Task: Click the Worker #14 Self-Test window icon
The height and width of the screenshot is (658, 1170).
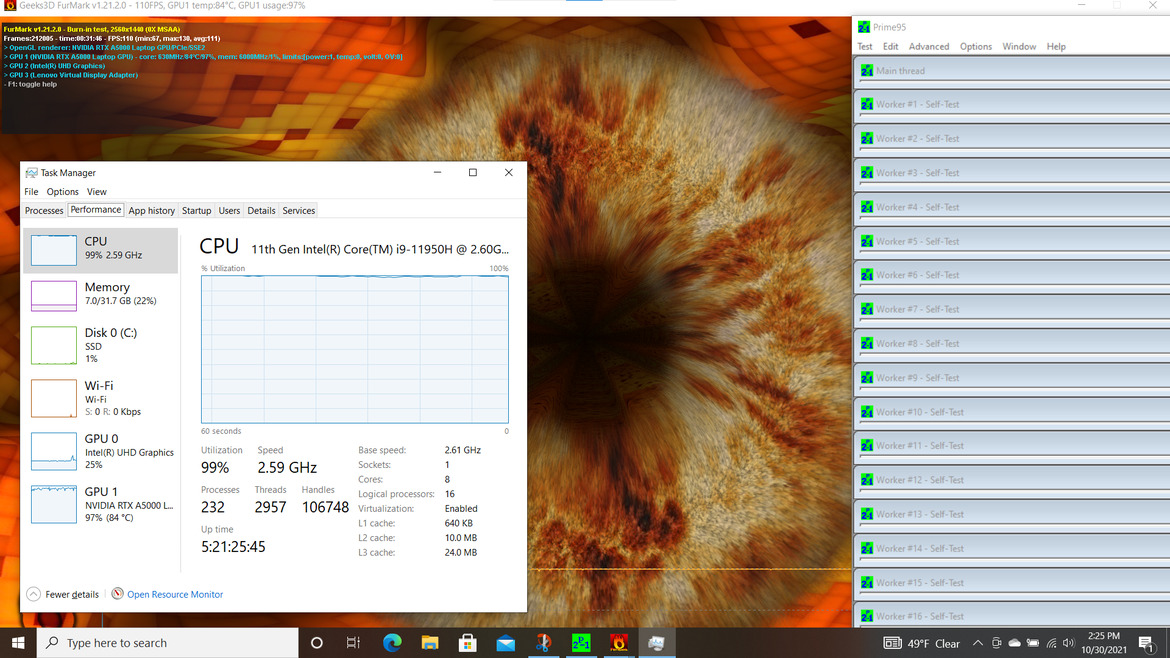Action: (866, 549)
